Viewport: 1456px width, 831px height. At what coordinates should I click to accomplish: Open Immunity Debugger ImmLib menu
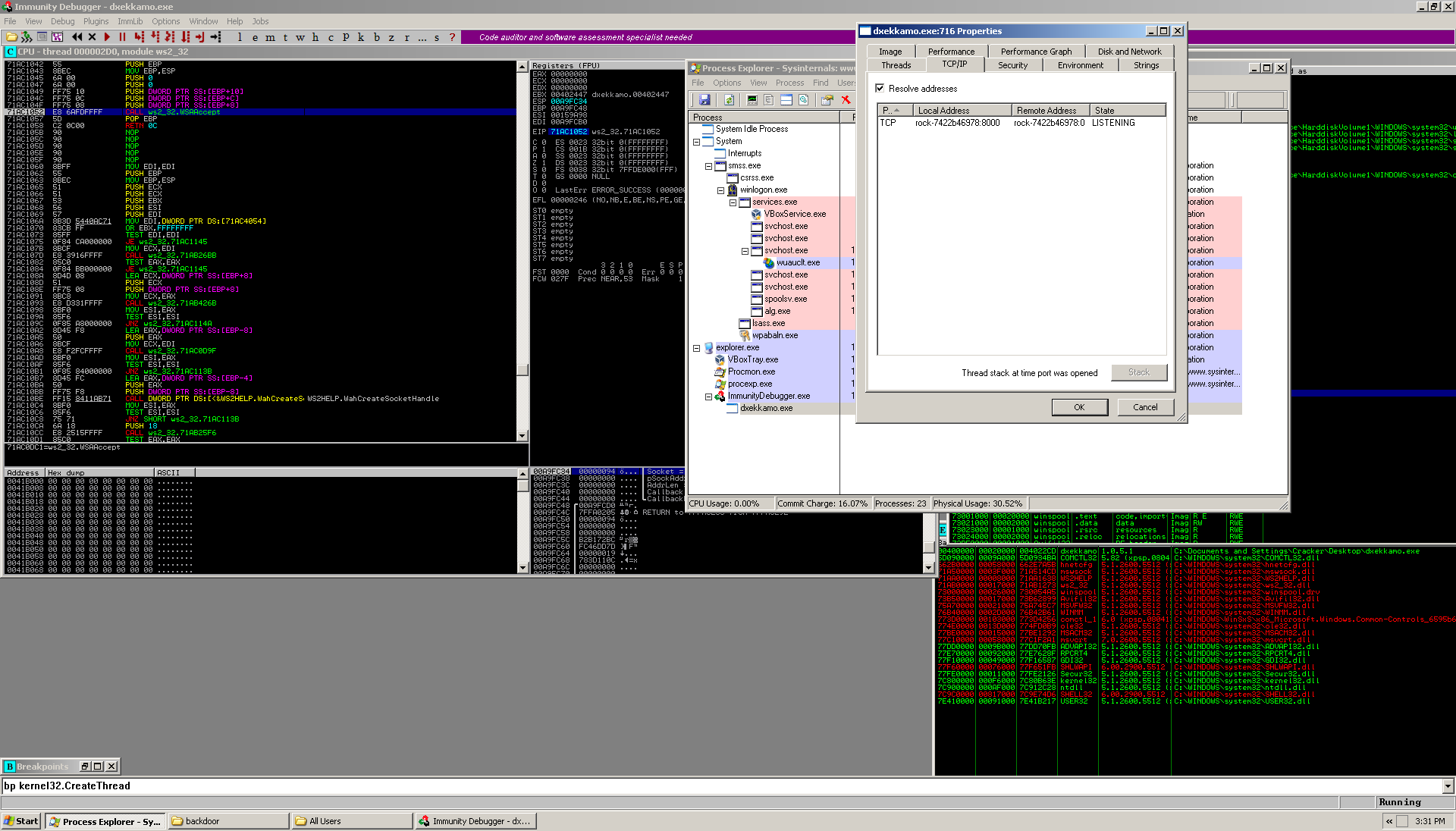[130, 21]
